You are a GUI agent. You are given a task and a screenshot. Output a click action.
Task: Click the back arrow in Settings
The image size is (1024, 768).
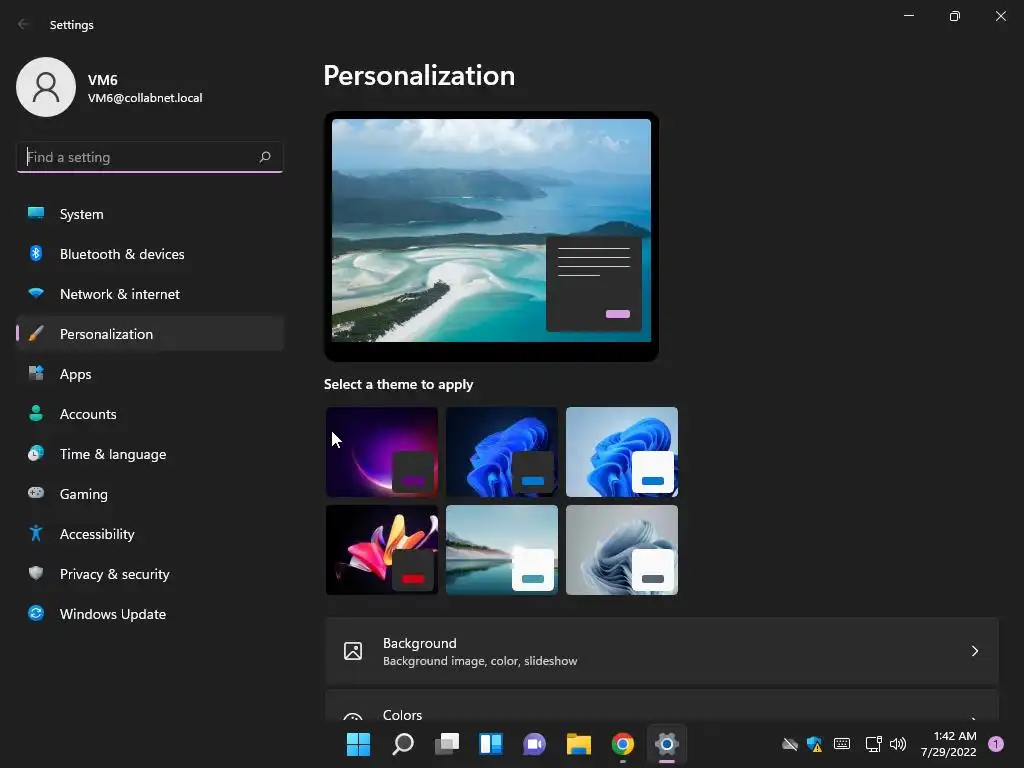click(x=24, y=24)
